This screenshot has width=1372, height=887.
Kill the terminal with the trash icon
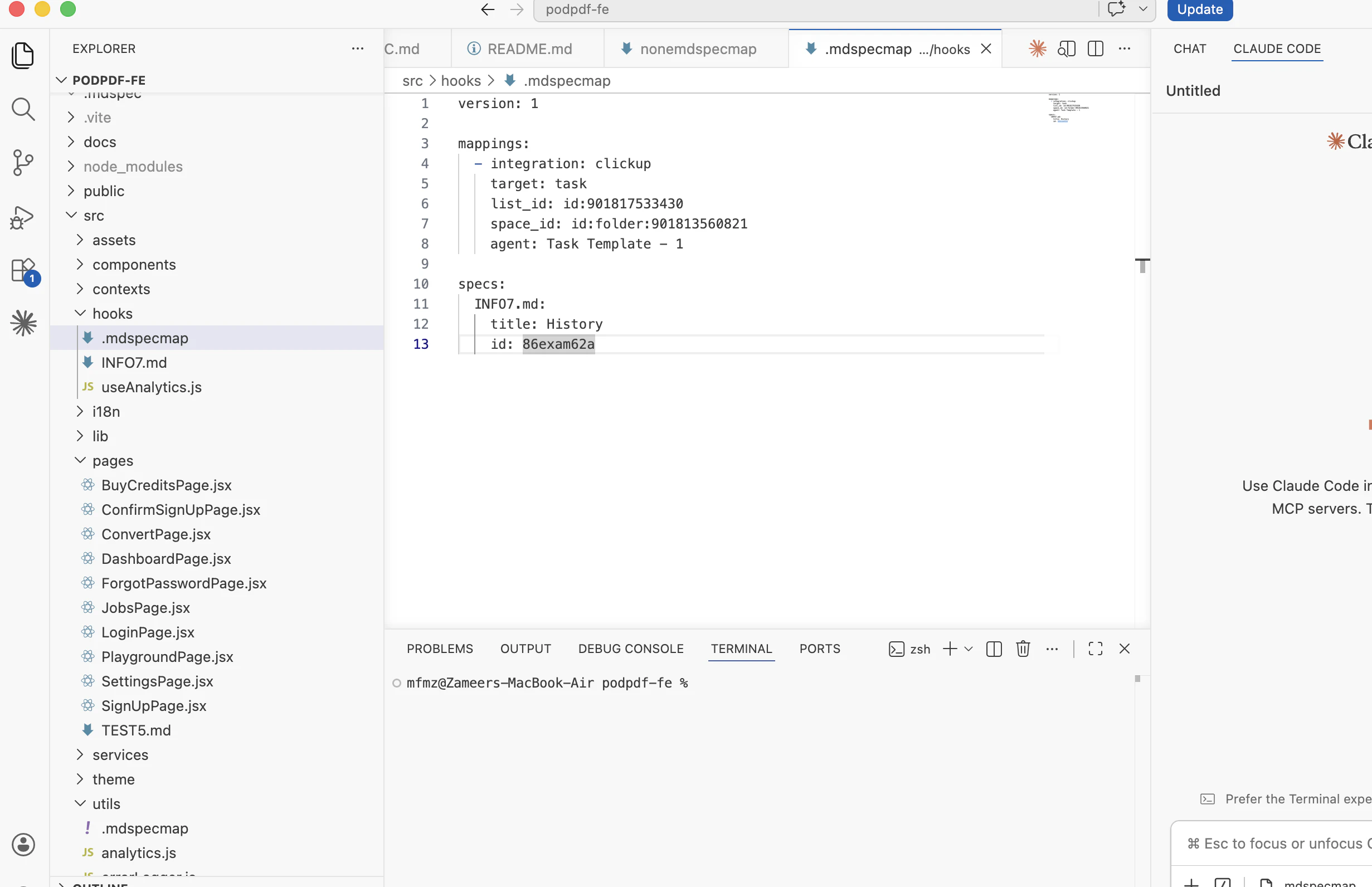[1023, 649]
